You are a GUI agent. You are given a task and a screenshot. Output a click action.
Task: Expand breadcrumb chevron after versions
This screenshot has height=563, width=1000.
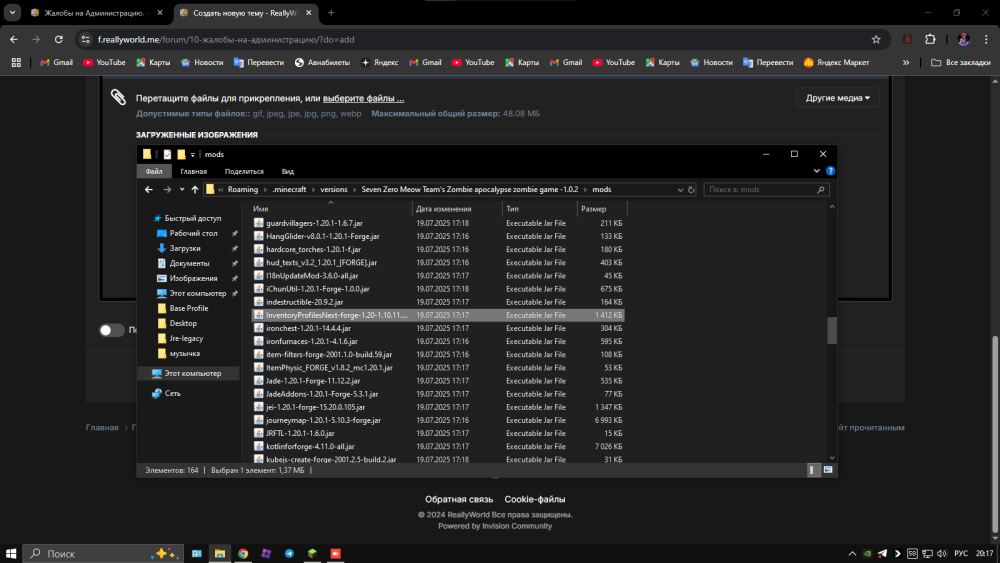click(x=354, y=189)
